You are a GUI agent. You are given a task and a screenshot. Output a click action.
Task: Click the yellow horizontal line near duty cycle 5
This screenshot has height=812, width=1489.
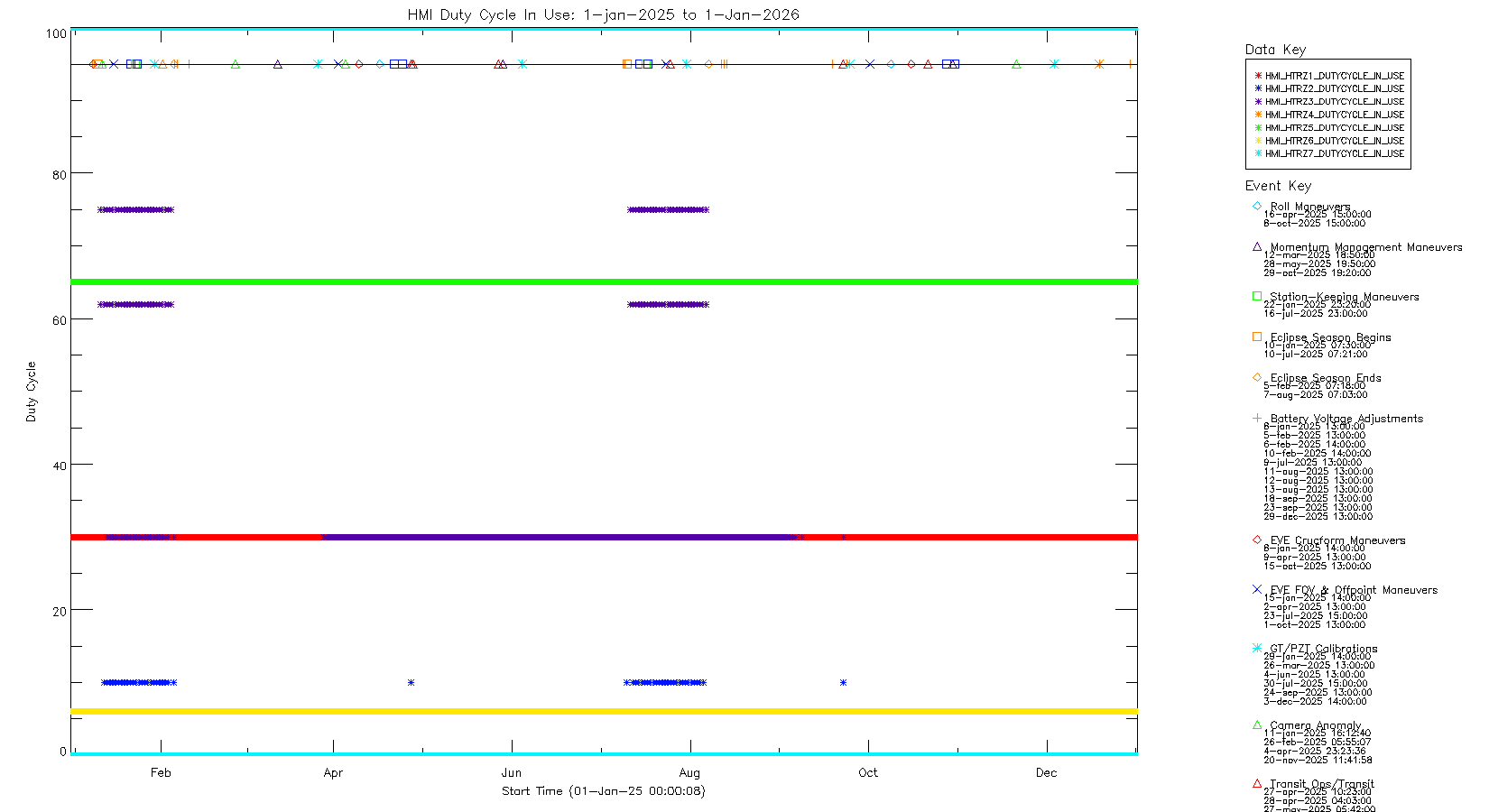[603, 712]
